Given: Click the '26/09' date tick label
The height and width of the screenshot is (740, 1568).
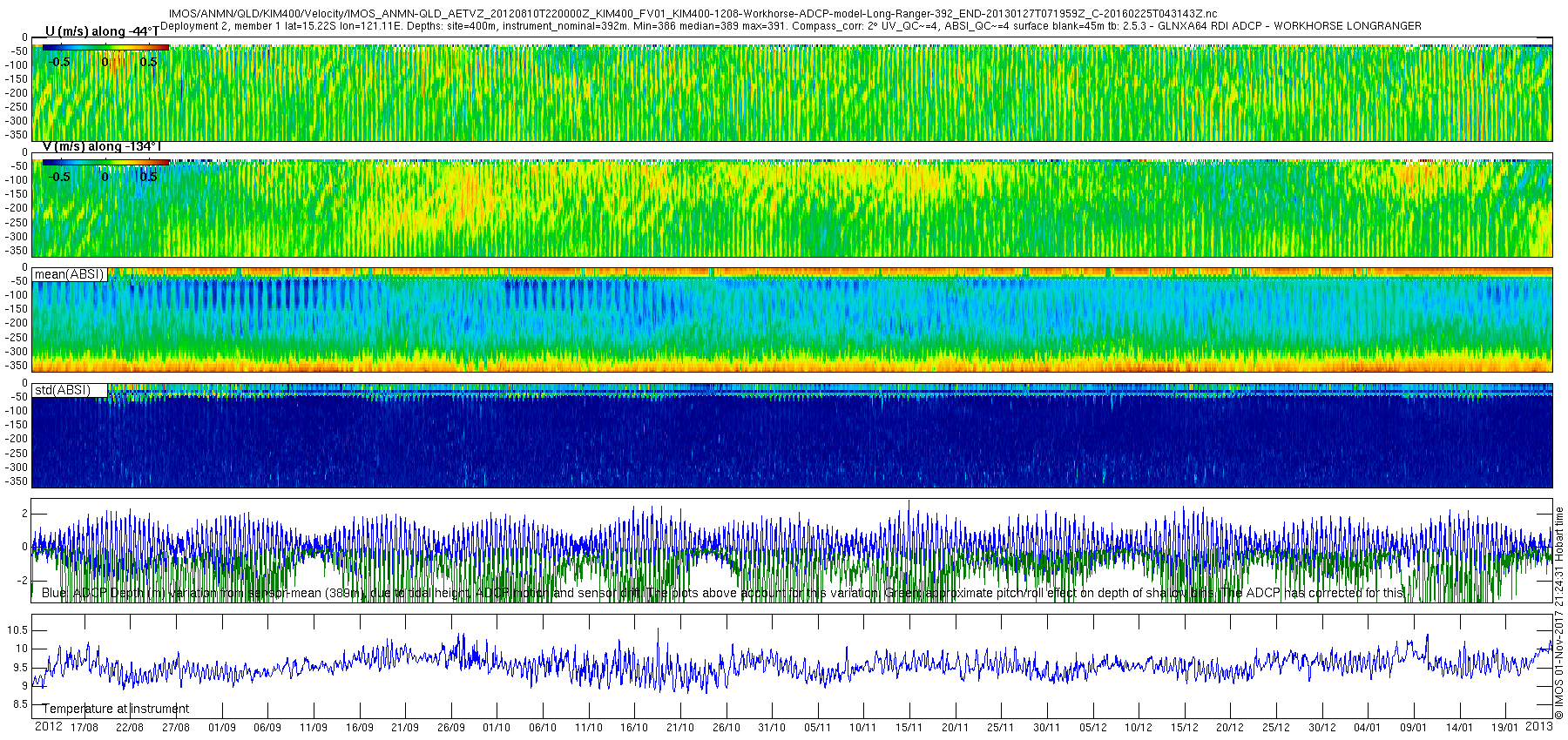Looking at the screenshot, I should pos(451,728).
